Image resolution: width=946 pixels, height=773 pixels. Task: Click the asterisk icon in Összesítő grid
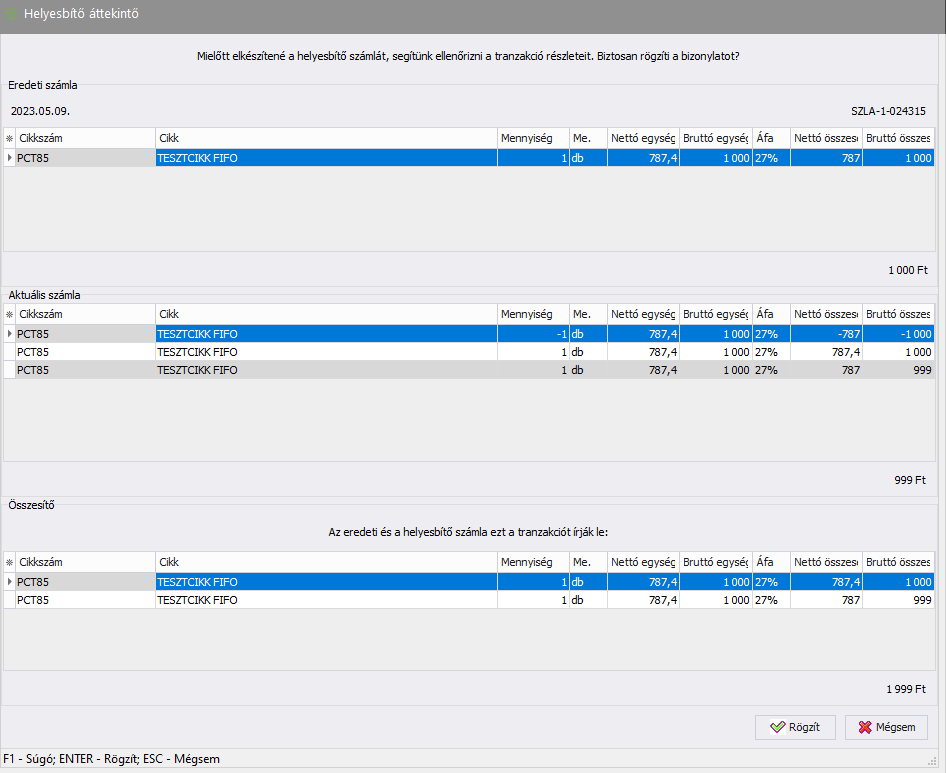click(x=10, y=562)
